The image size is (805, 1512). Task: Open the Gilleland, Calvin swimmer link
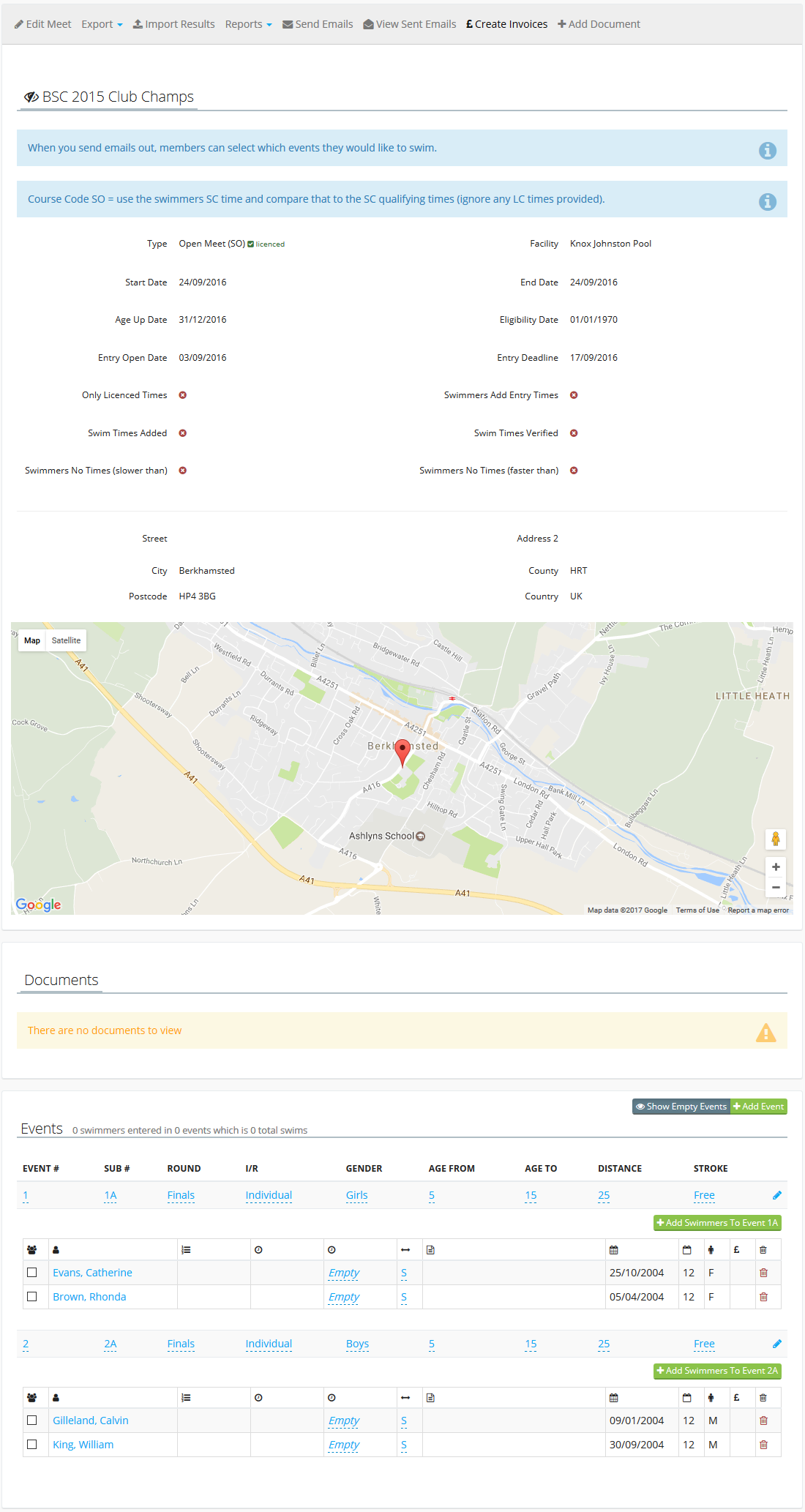(91, 1421)
